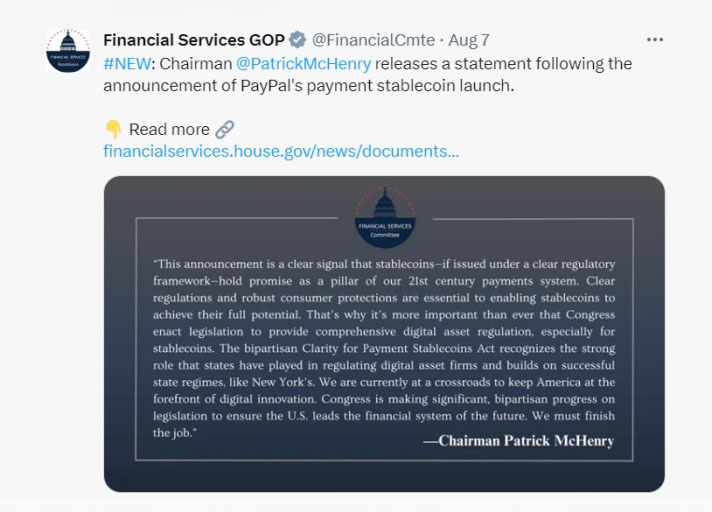This screenshot has height=512, width=712.
Task: Click the Financial Services GOP profile avatar
Action: (x=68, y=51)
